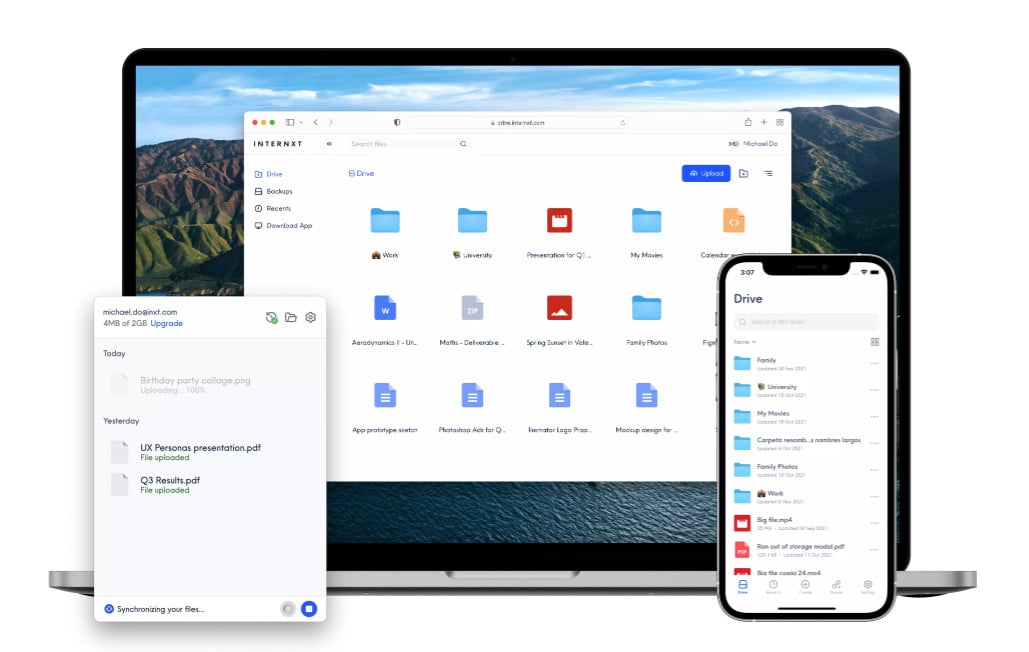Stop syncing with the blue stop button
This screenshot has height=652, width=1029.
[x=309, y=608]
